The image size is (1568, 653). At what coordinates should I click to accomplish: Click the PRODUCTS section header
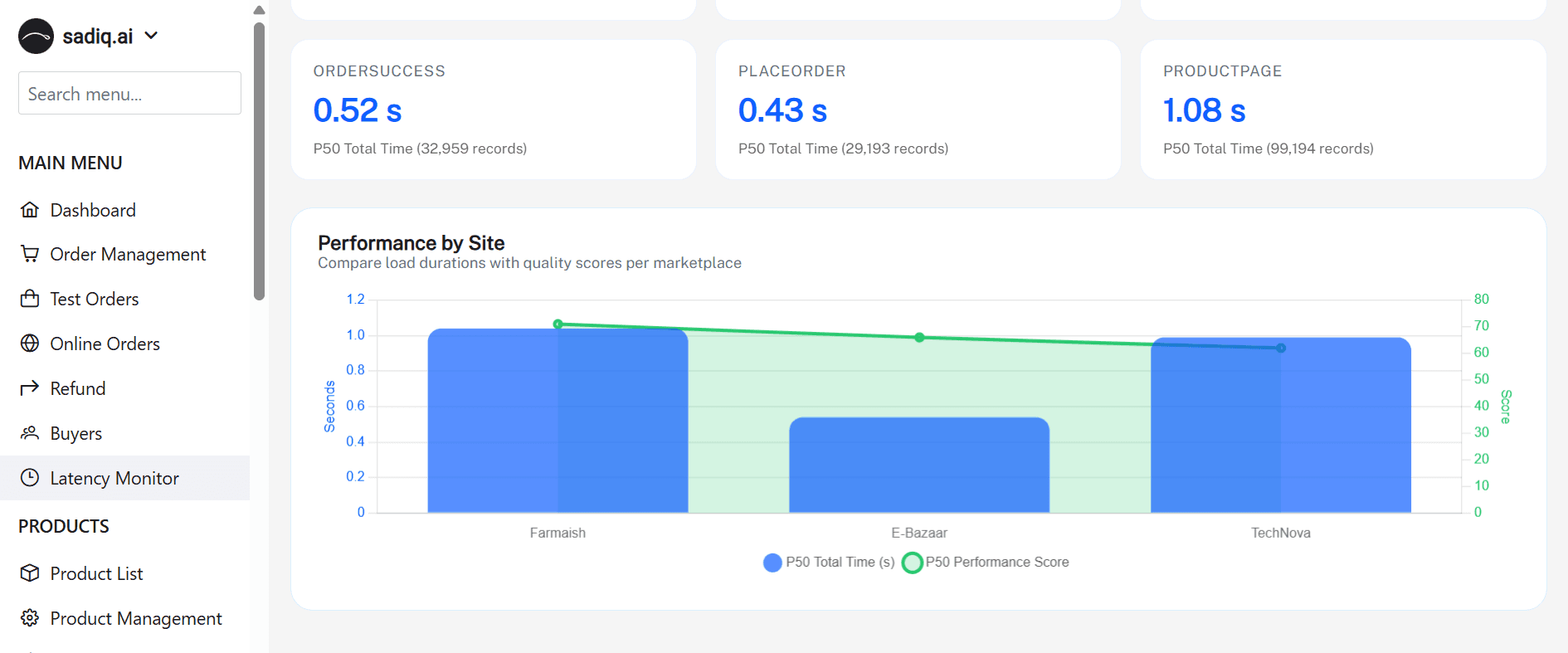[64, 526]
